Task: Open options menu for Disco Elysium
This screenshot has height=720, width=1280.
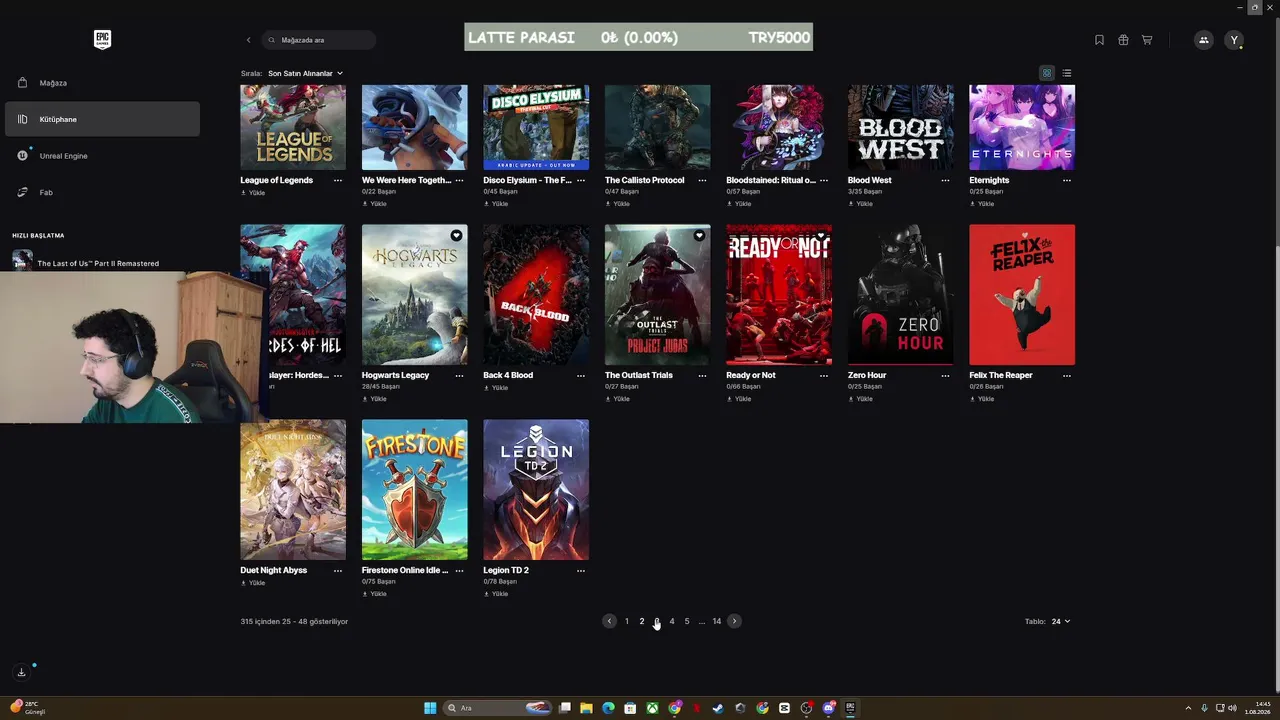Action: [x=581, y=180]
